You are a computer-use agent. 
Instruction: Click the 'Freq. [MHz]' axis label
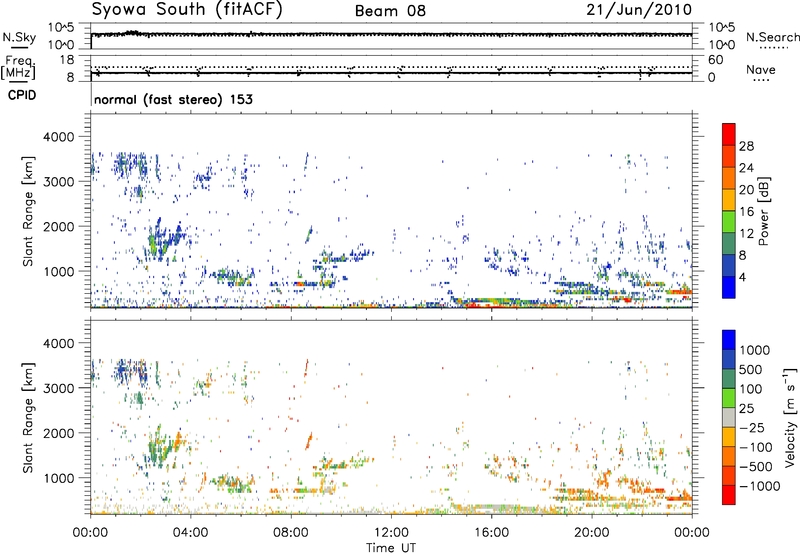click(x=18, y=67)
